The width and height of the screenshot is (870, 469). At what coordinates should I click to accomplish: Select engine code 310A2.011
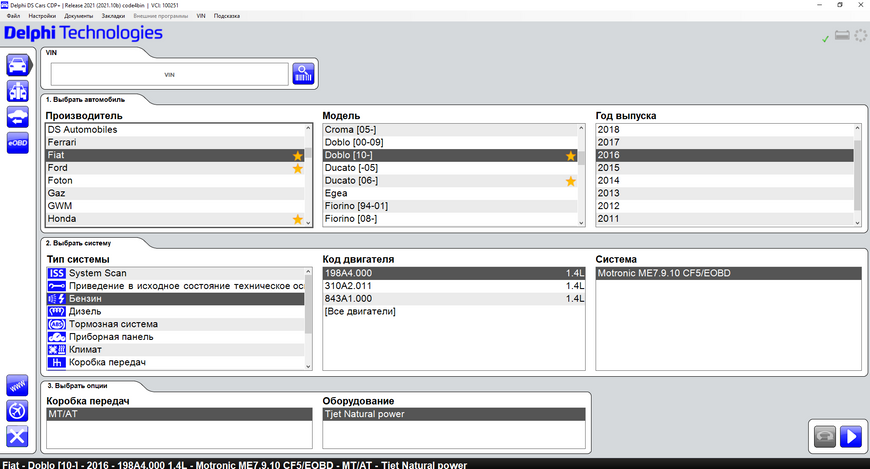454,286
